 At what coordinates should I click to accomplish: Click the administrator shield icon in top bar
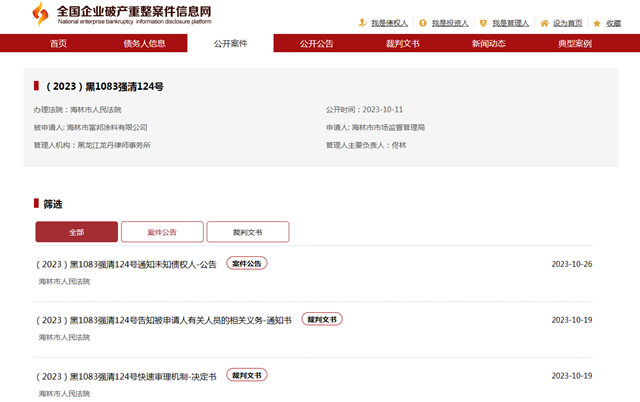pyautogui.click(x=483, y=23)
